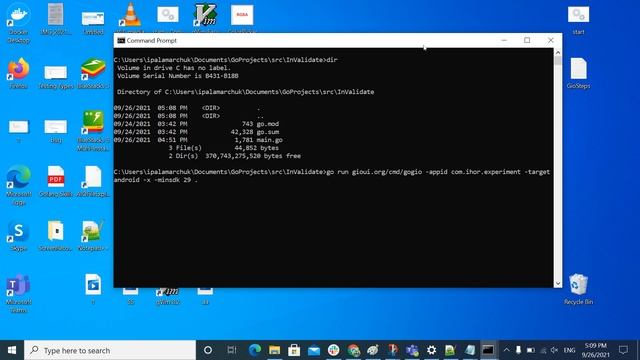Click the 'go run gioui.org/cmd/gogio' command
This screenshot has width=640, height=360.
(x=331, y=176)
